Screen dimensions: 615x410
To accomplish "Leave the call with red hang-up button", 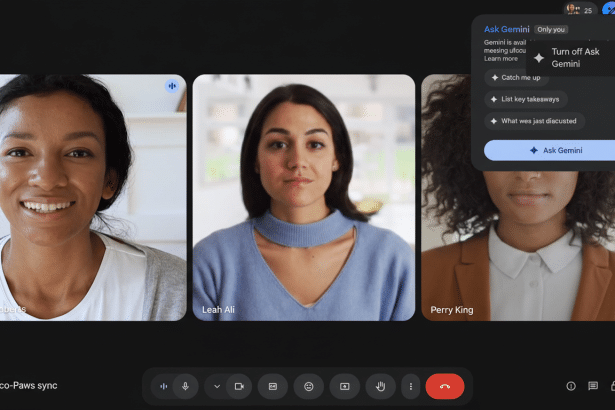I will coord(445,386).
